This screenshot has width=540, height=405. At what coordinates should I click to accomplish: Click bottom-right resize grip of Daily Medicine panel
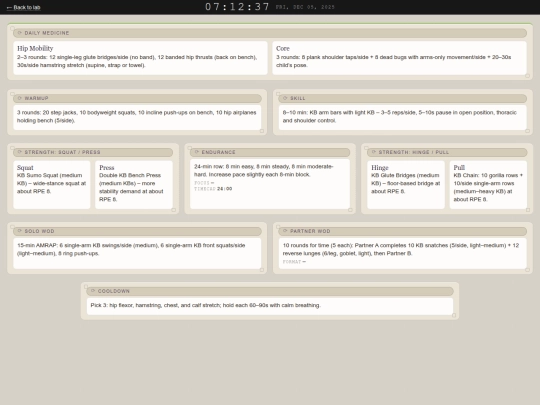(x=527, y=76)
